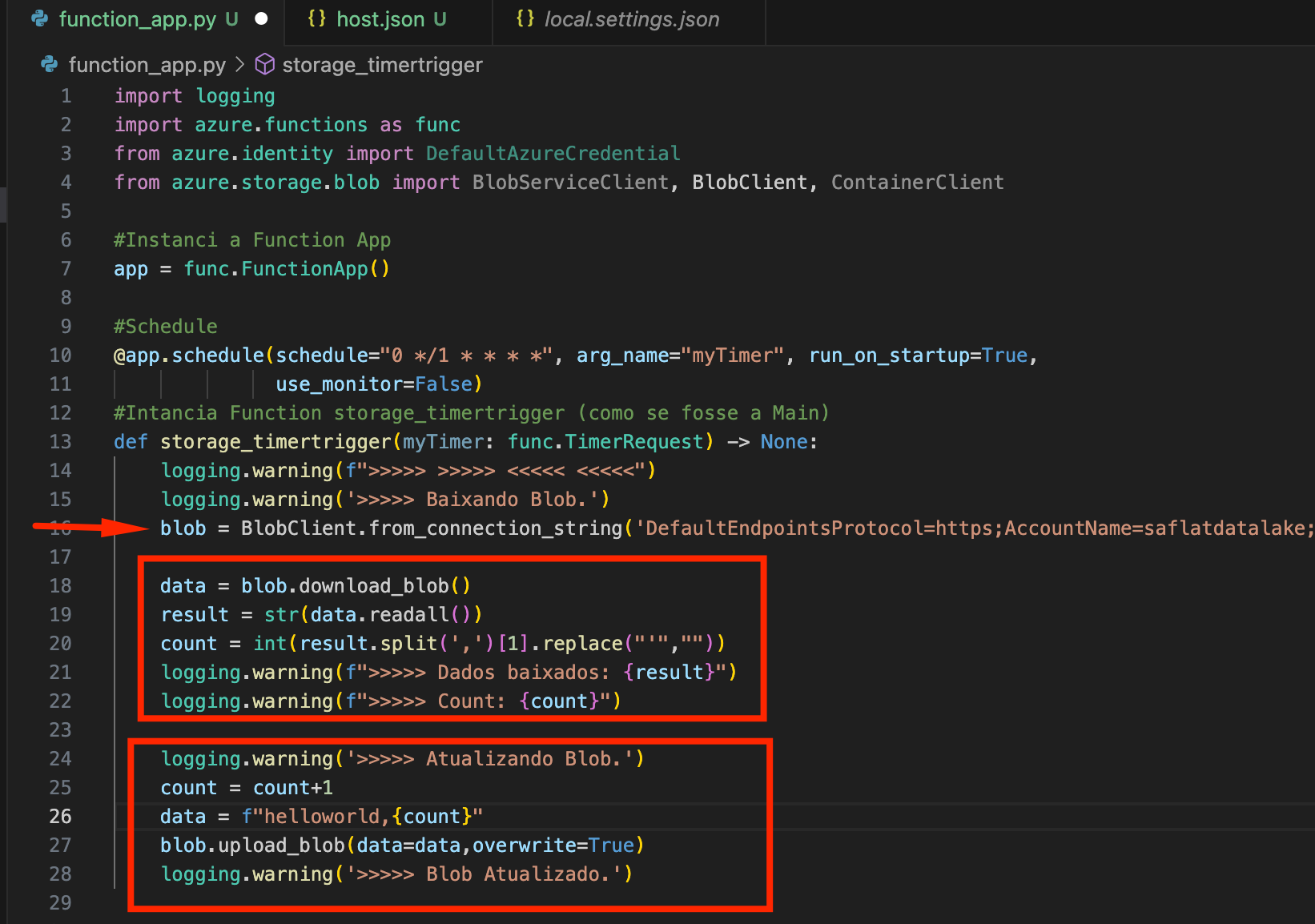The height and width of the screenshot is (924, 1315).
Task: Click 'blob.download_blob()' on line 18
Action: pyautogui.click(x=356, y=586)
